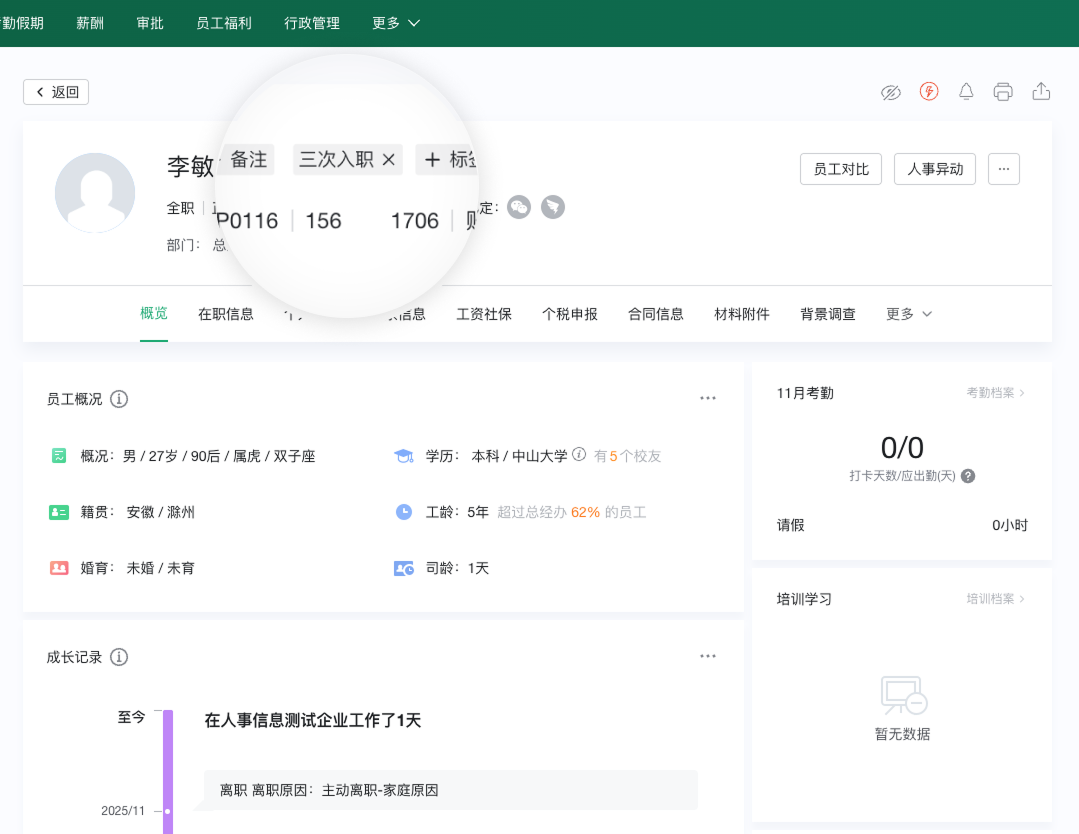1079x834 pixels.
Task: Open notifications bell icon
Action: 966,92
